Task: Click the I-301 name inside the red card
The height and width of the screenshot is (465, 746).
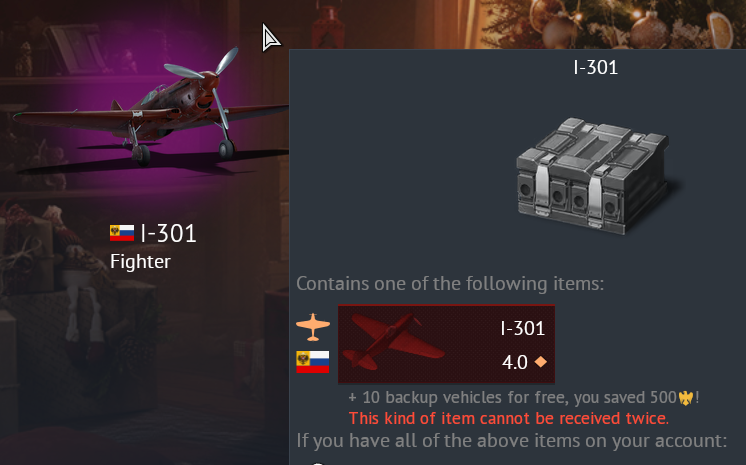Action: coord(522,328)
